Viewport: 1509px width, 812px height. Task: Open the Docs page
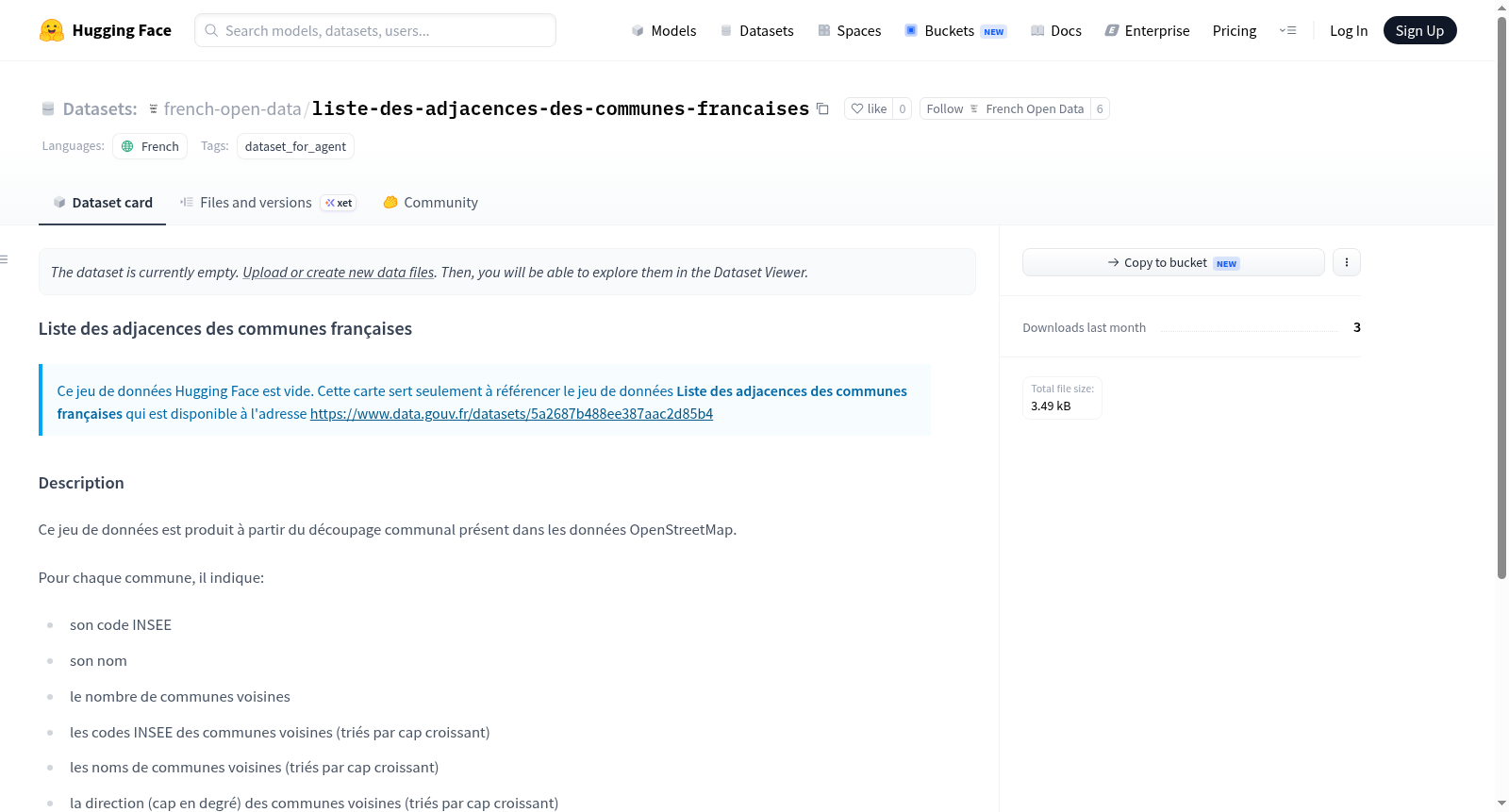click(1055, 30)
